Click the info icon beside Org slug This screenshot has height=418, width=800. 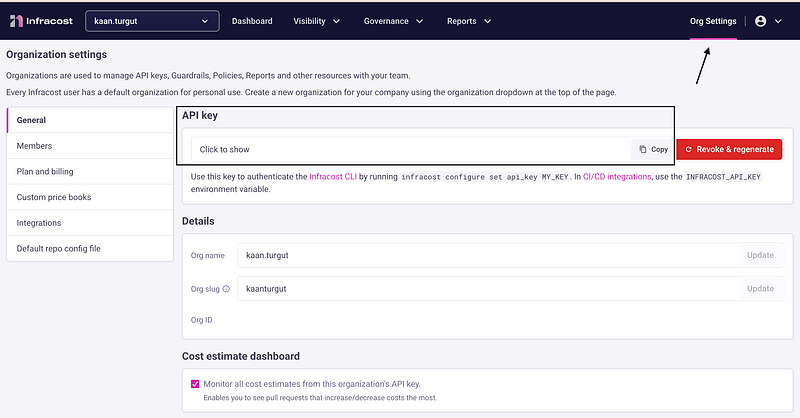(x=226, y=288)
